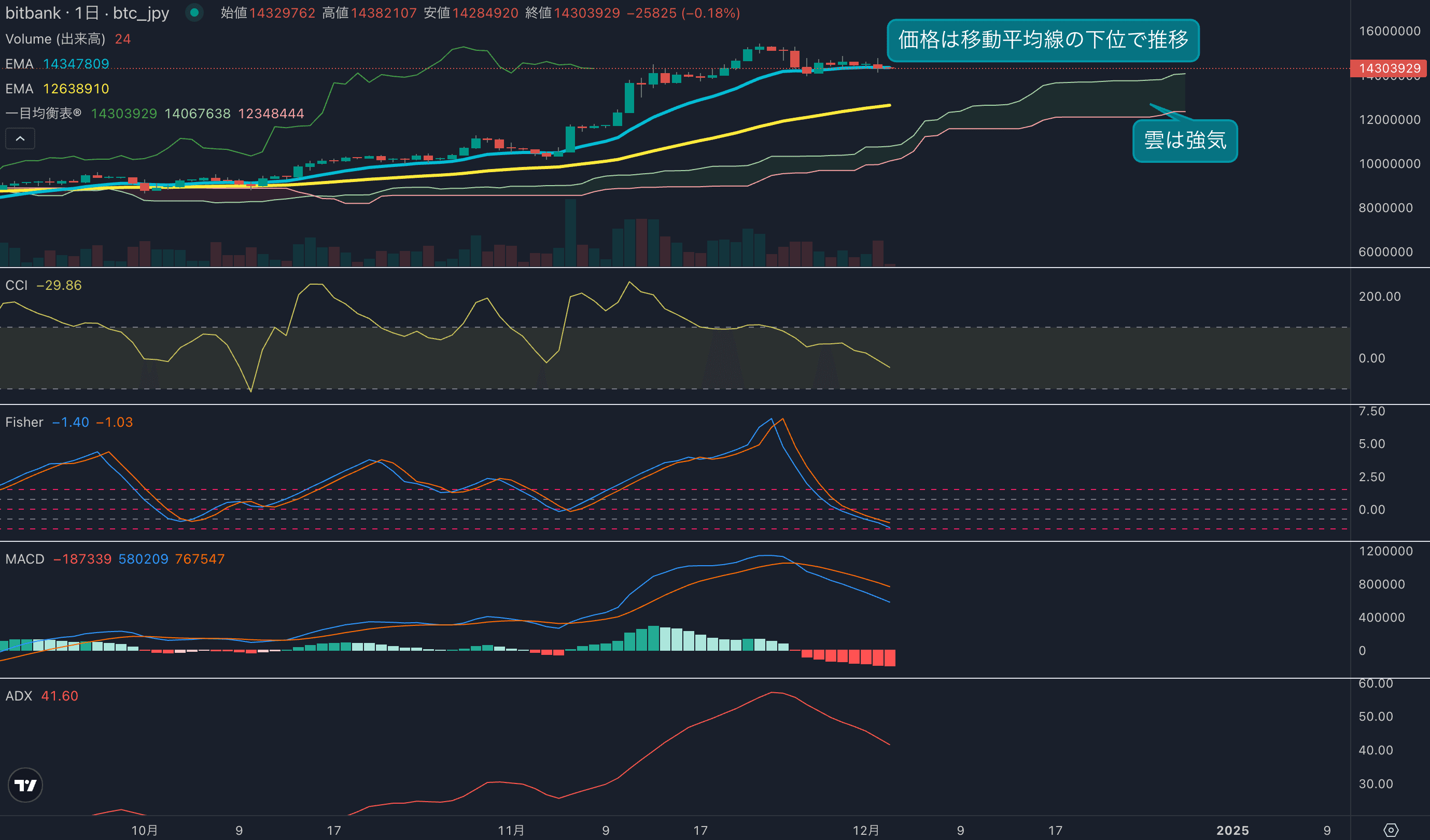
Task: Select the EMA 12638910 legend
Action: coord(57,89)
